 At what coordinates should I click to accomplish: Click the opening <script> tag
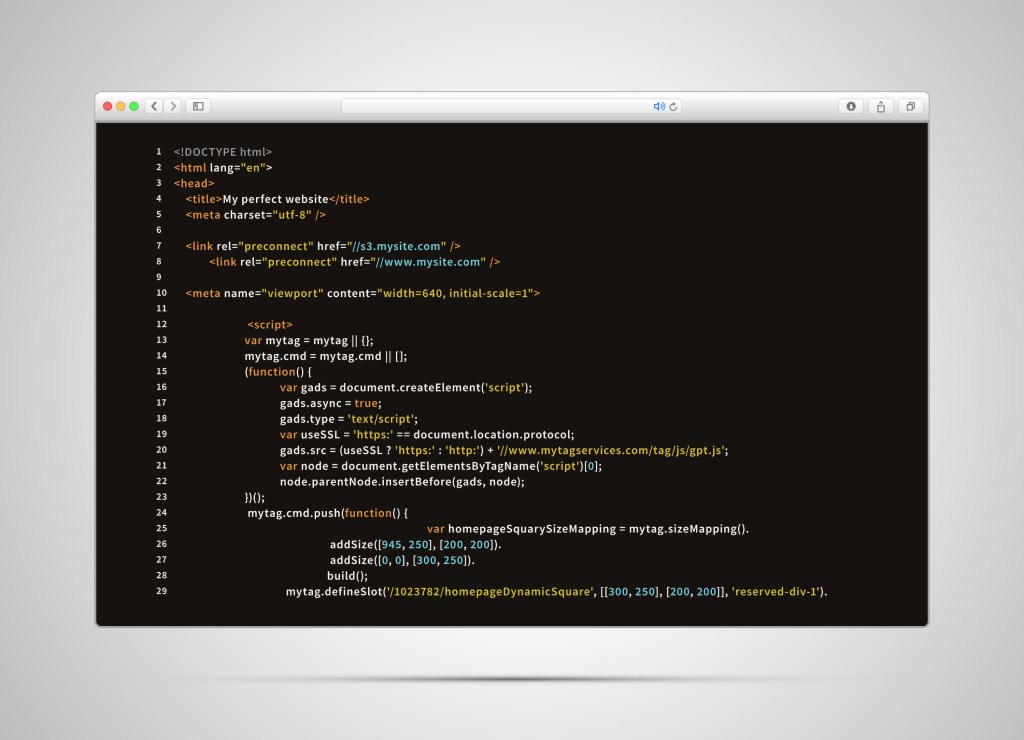pyautogui.click(x=270, y=324)
